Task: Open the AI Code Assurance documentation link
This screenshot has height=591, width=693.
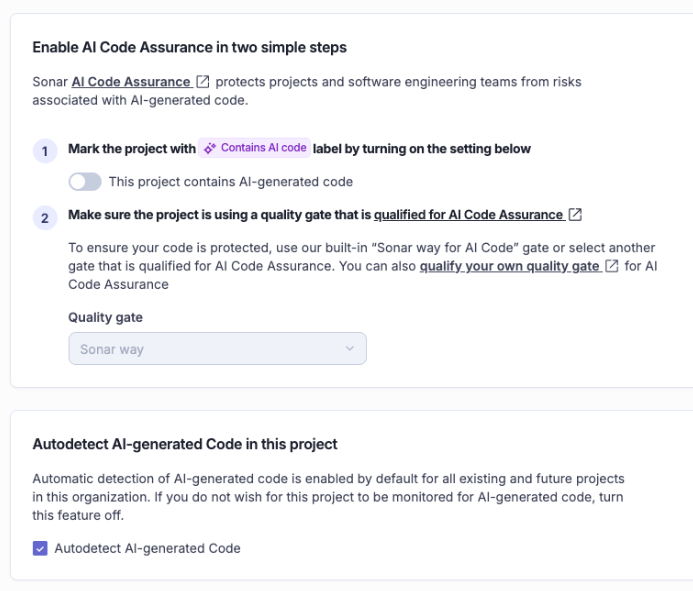Action: (131, 82)
